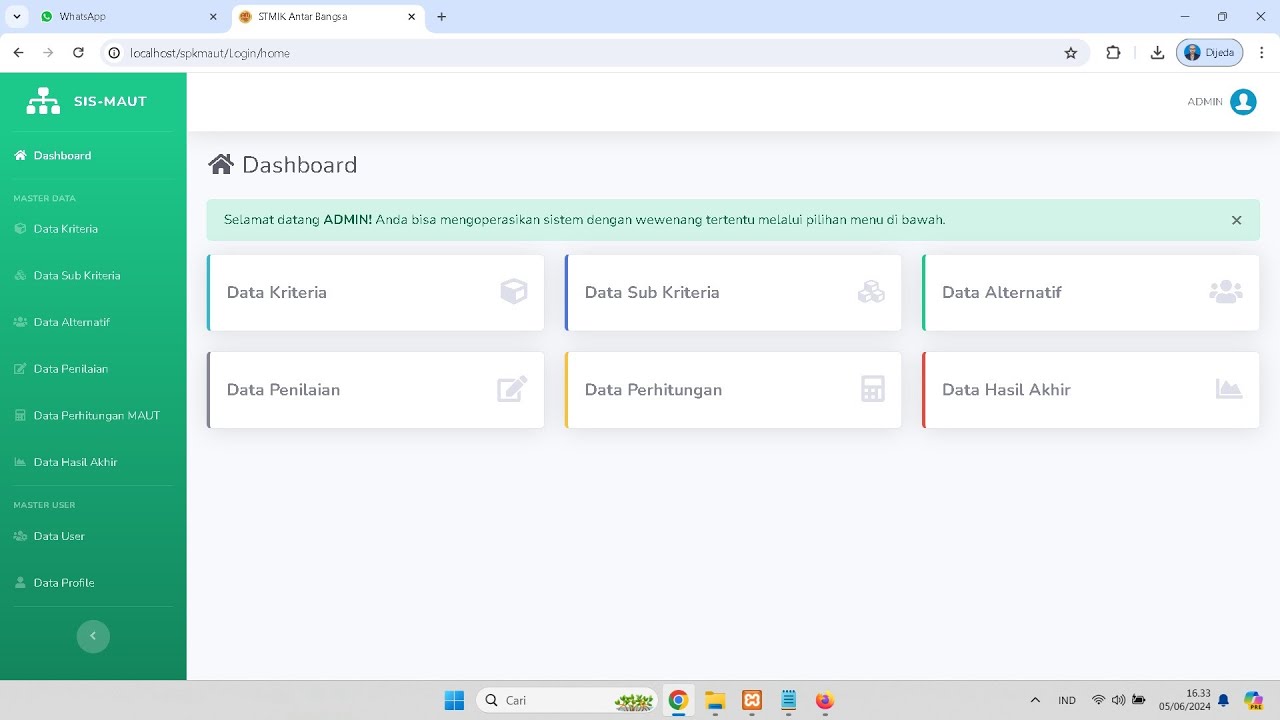The image size is (1280, 720).
Task: Dismiss the welcome alert banner
Action: tap(1236, 220)
